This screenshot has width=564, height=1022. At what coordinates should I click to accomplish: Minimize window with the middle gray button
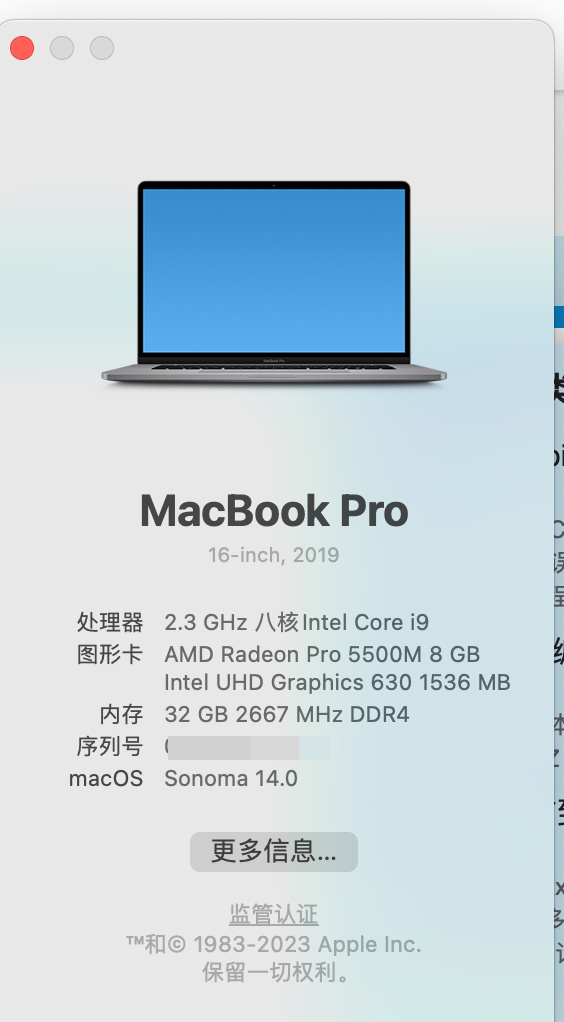click(62, 48)
